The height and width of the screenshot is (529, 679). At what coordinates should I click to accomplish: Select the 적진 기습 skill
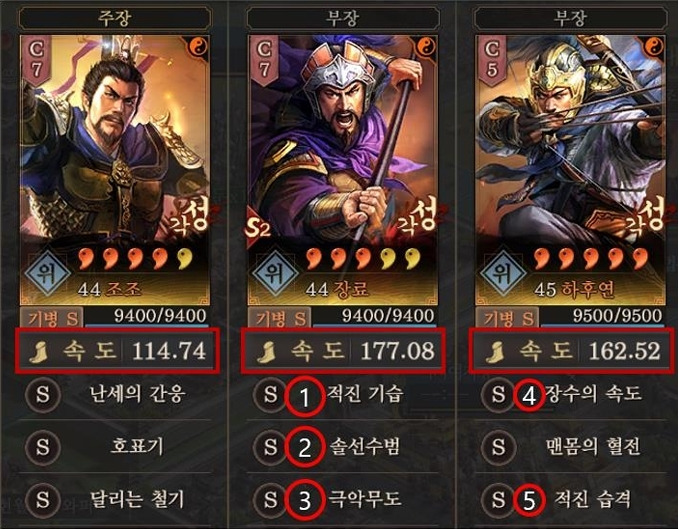click(365, 394)
